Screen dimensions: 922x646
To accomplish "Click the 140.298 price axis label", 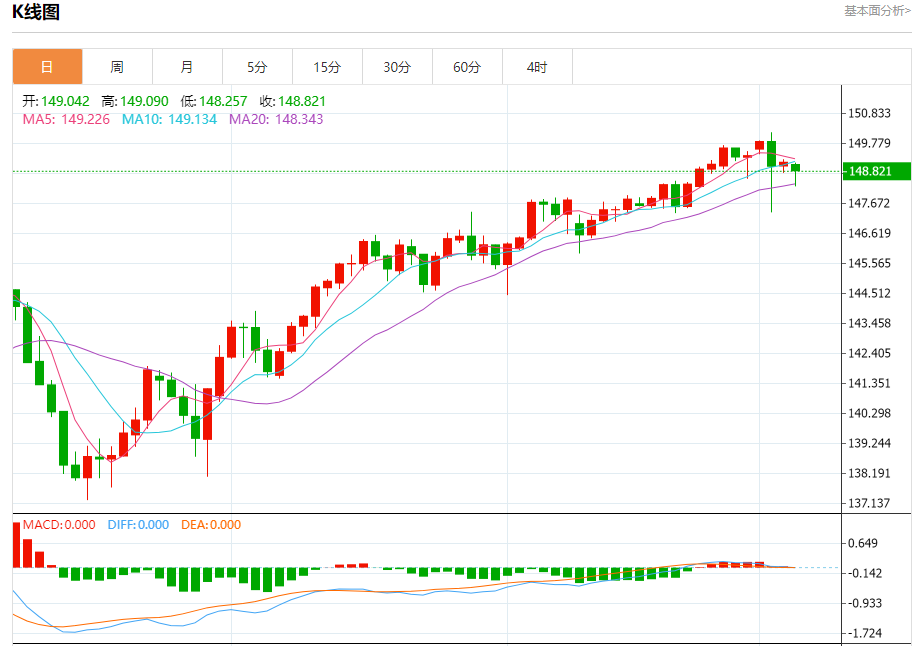I will pyautogui.click(x=869, y=413).
